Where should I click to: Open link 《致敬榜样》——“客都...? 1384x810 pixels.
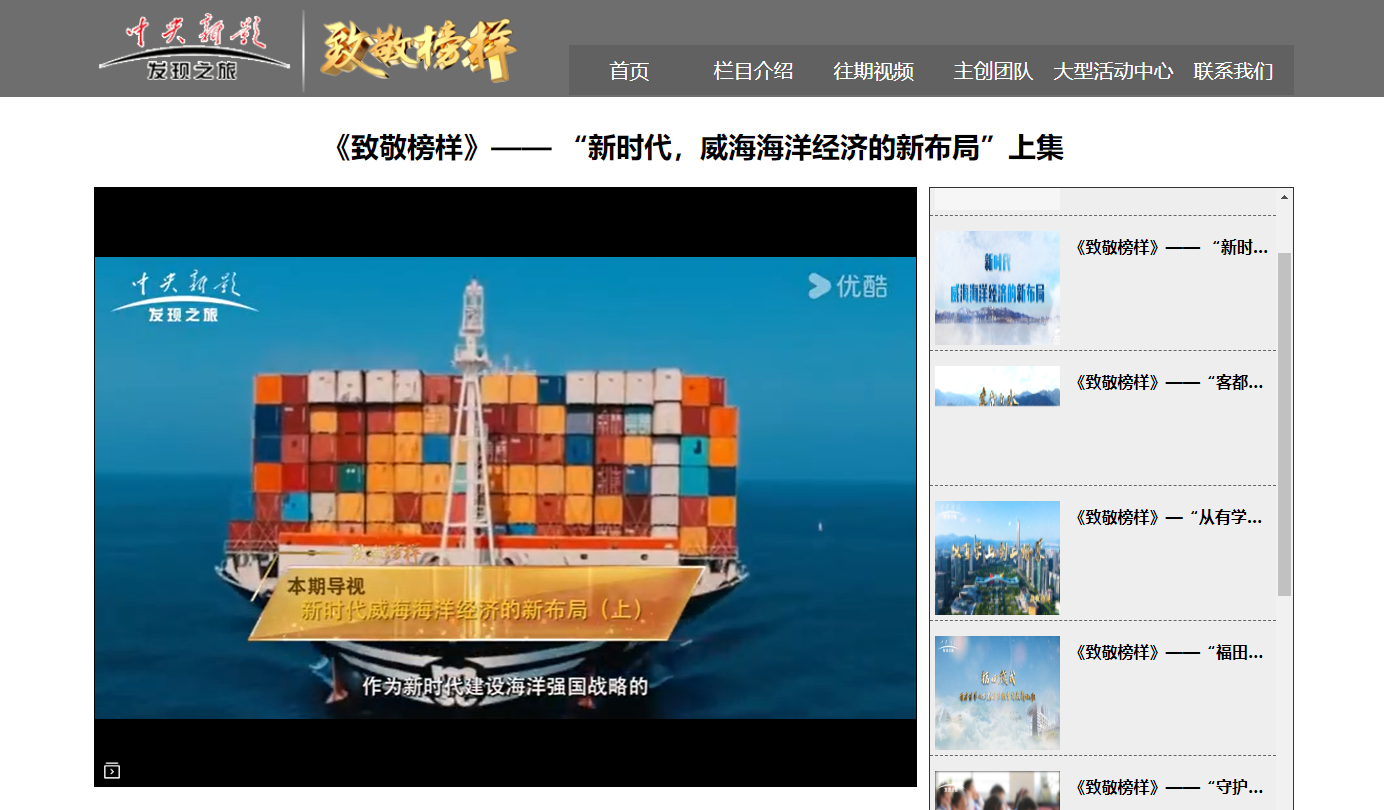(1169, 382)
